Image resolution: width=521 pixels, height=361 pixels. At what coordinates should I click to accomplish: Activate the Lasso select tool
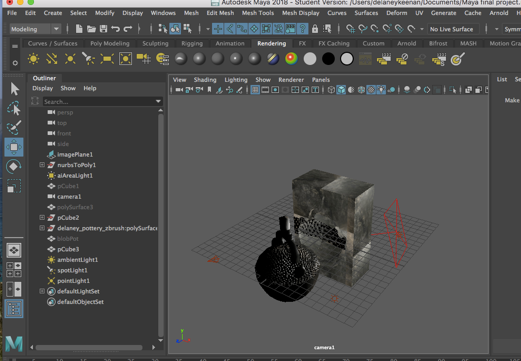[14, 108]
